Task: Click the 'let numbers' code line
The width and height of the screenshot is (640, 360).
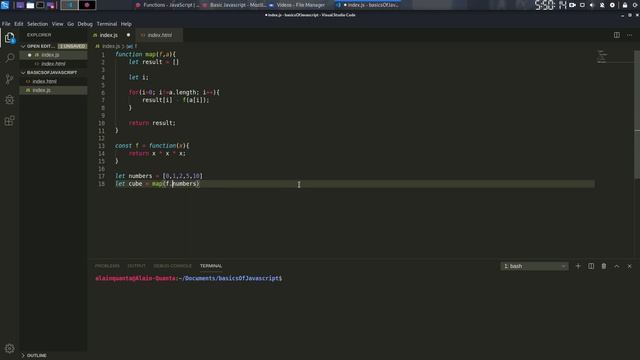Action: (x=159, y=176)
